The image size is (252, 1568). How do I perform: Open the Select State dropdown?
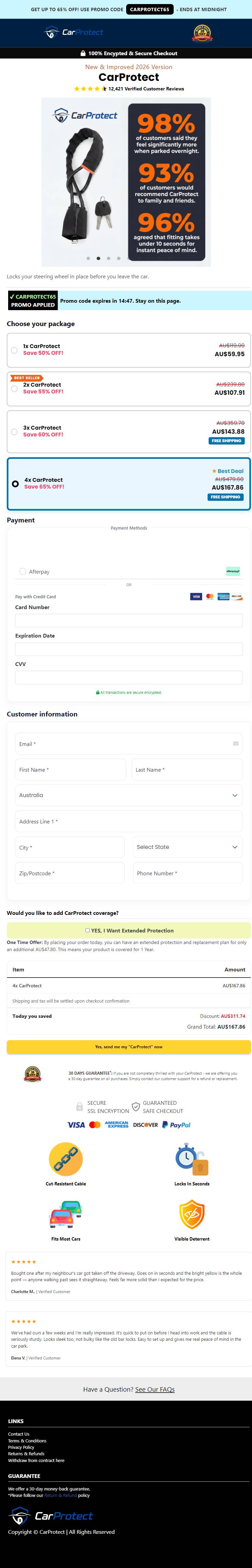click(x=187, y=847)
